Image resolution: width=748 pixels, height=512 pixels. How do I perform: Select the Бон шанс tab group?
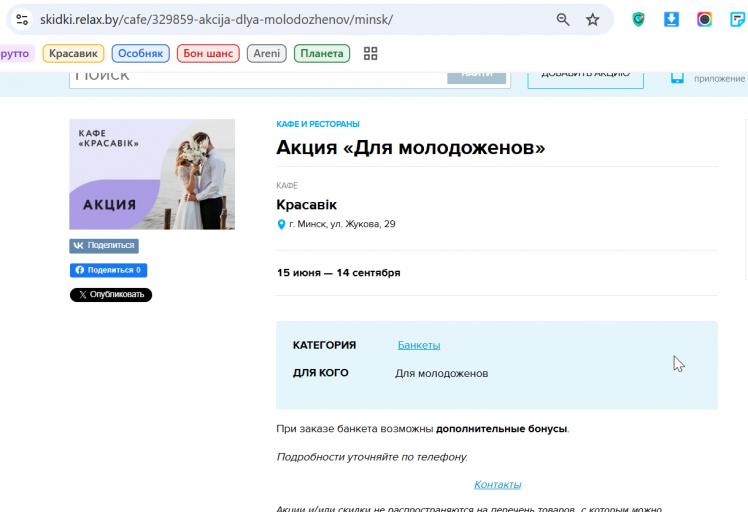tap(208, 53)
